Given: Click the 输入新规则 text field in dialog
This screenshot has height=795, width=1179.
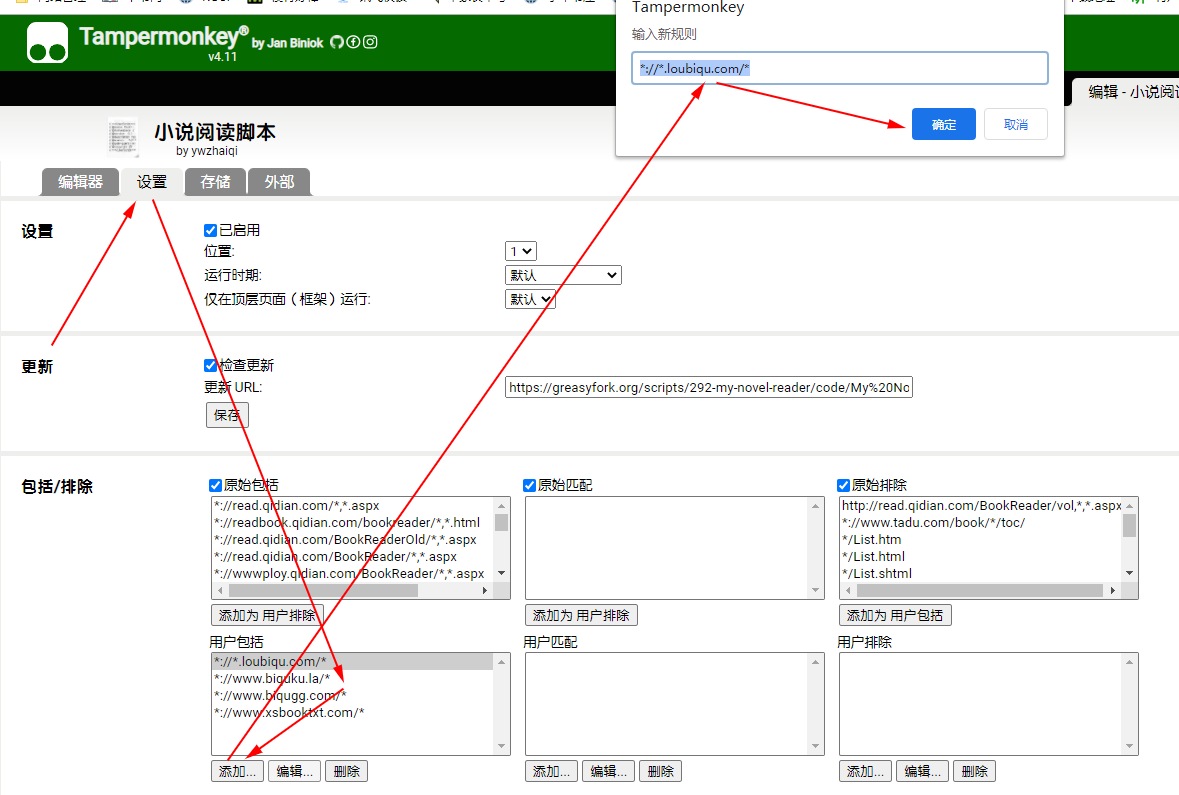Looking at the screenshot, I should point(840,68).
